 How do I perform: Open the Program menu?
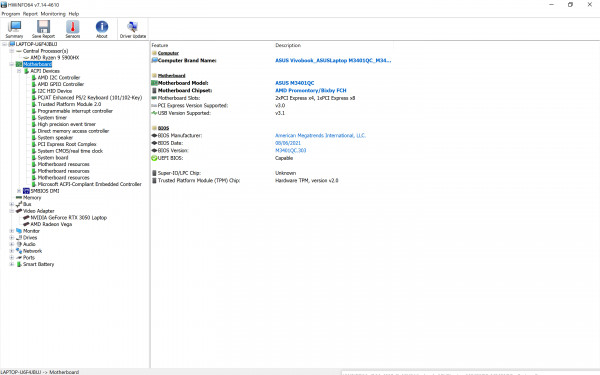pos(11,14)
